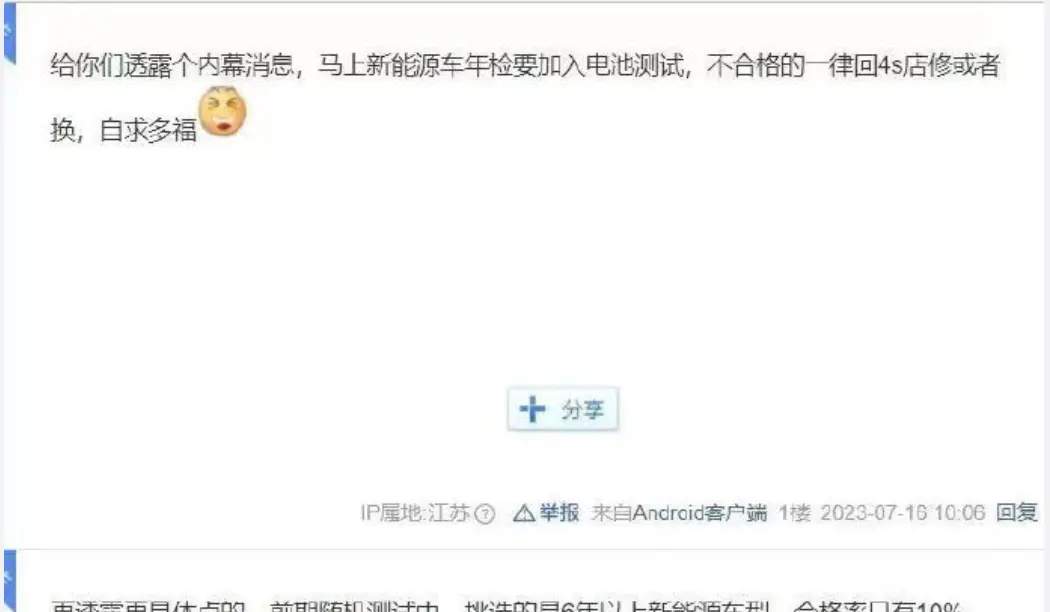Click the 分享 text label on share button
Screen dimensions: 1050x612
coord(583,409)
